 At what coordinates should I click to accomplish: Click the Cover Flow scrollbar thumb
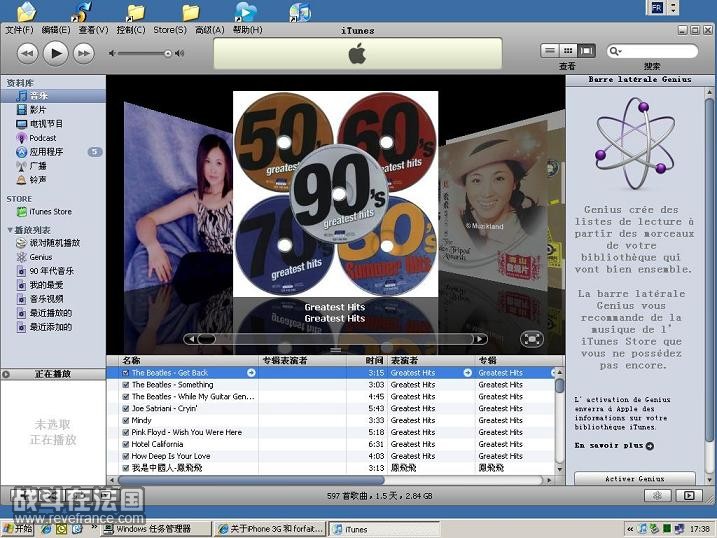click(207, 339)
